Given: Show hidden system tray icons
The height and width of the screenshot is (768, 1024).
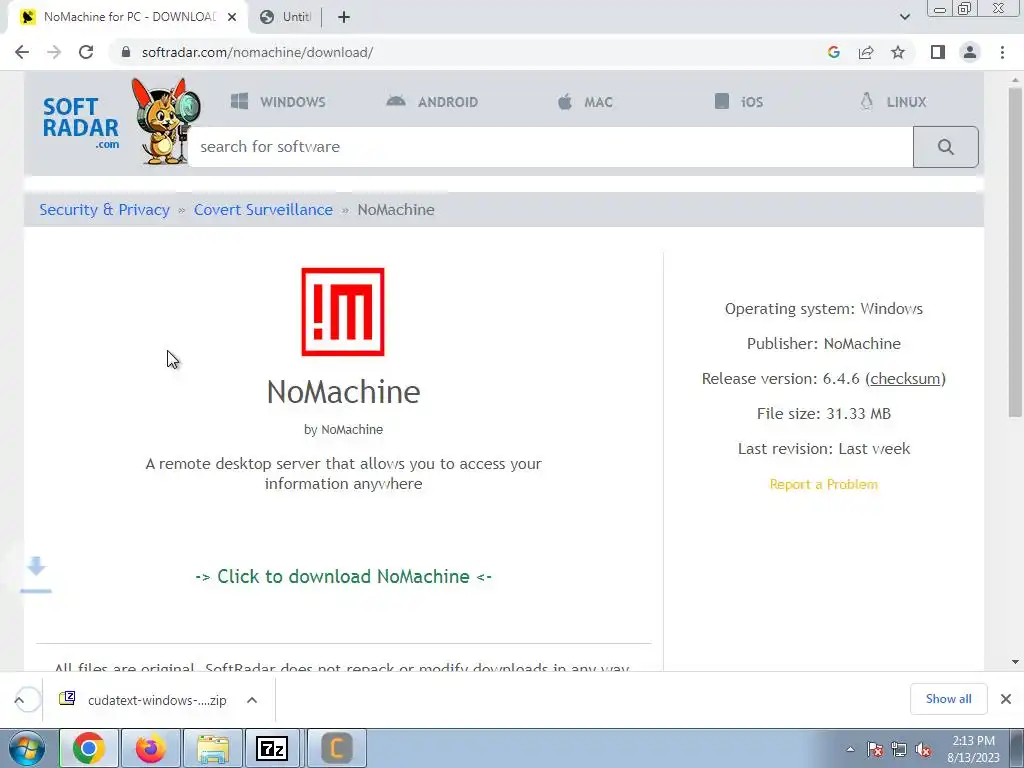Looking at the screenshot, I should pyautogui.click(x=850, y=749).
